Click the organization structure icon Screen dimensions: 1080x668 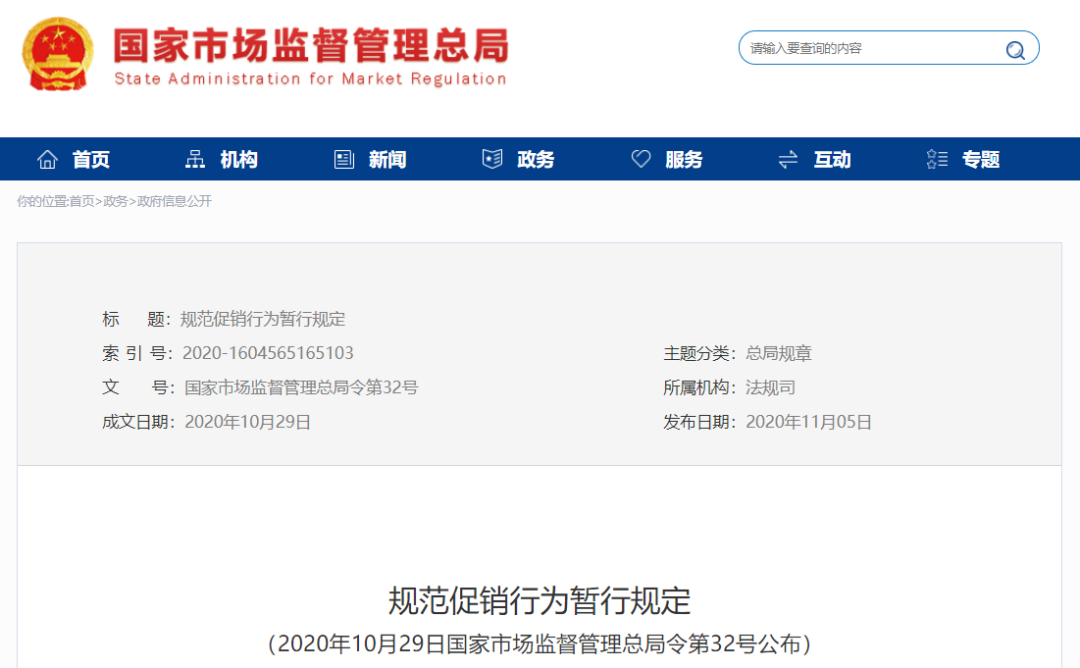(x=195, y=159)
